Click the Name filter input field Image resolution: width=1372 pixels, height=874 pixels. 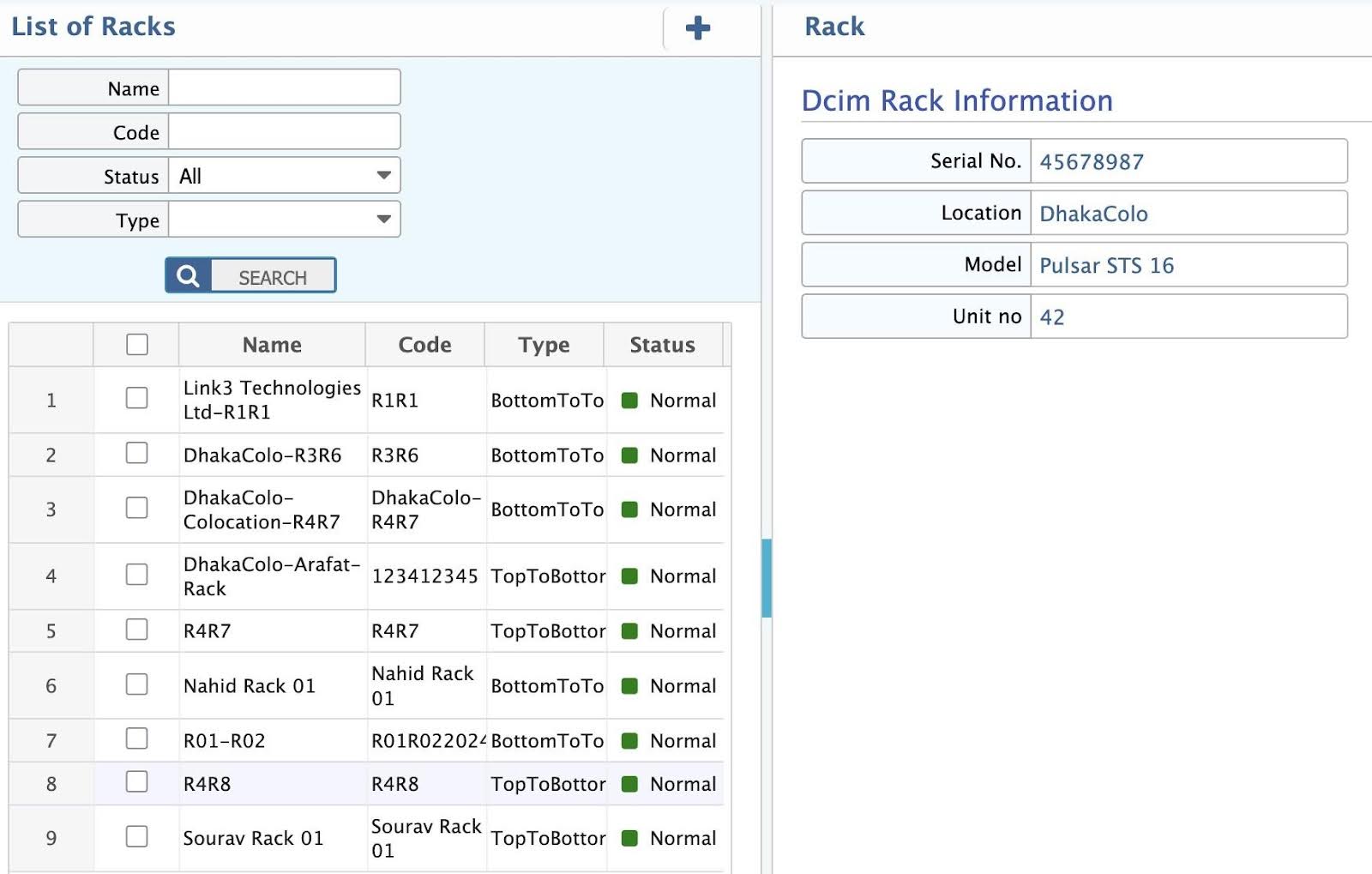pyautogui.click(x=284, y=87)
